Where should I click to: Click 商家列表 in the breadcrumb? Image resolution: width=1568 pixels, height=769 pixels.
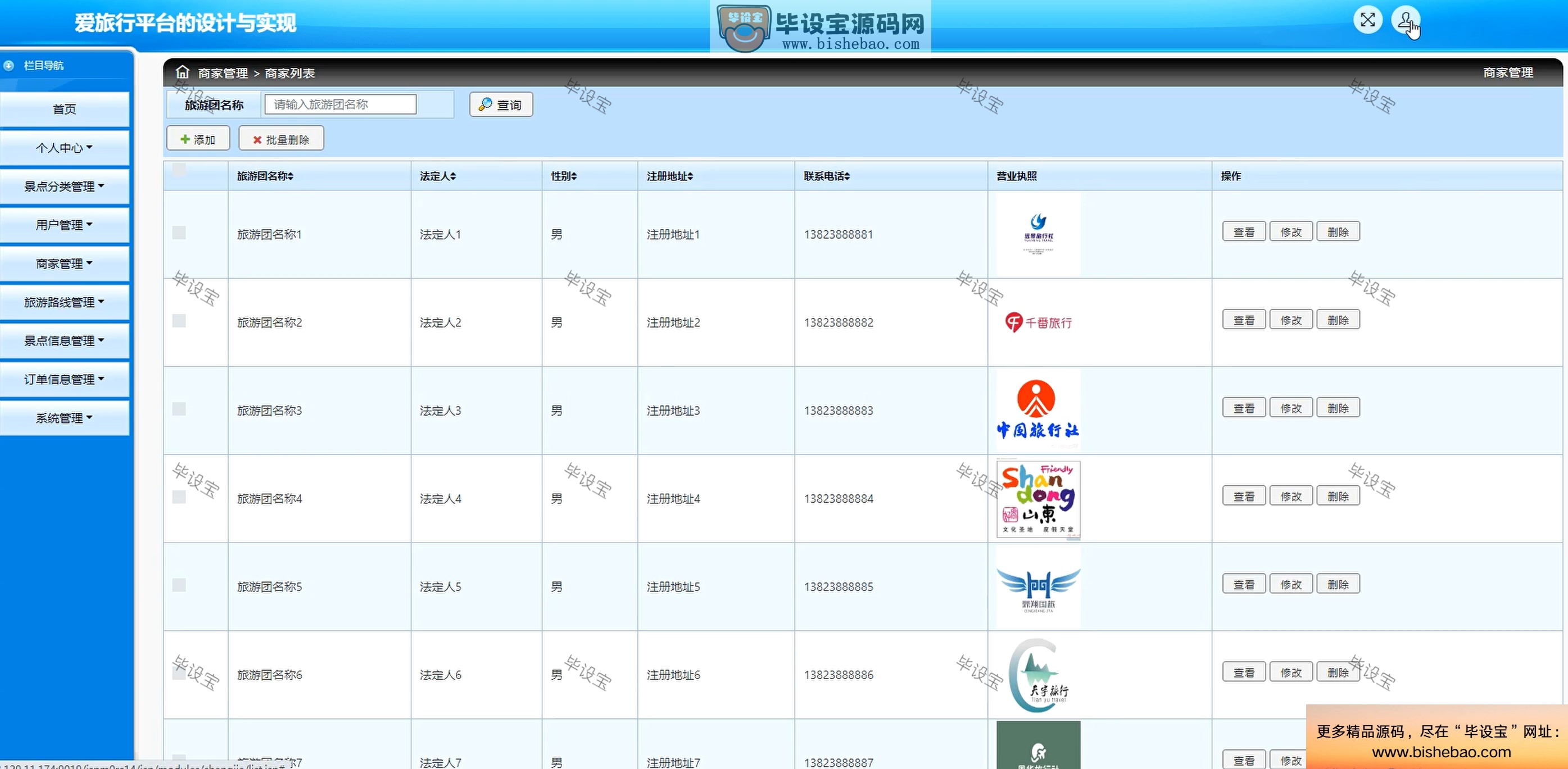[290, 73]
